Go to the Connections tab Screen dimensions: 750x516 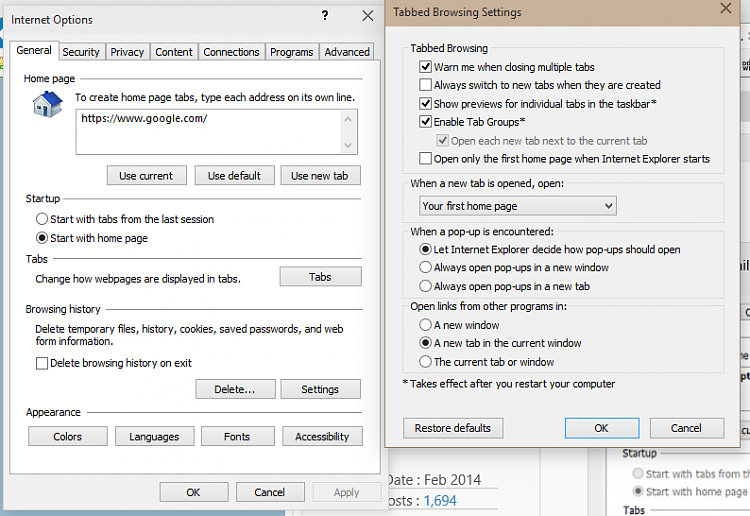pos(231,52)
